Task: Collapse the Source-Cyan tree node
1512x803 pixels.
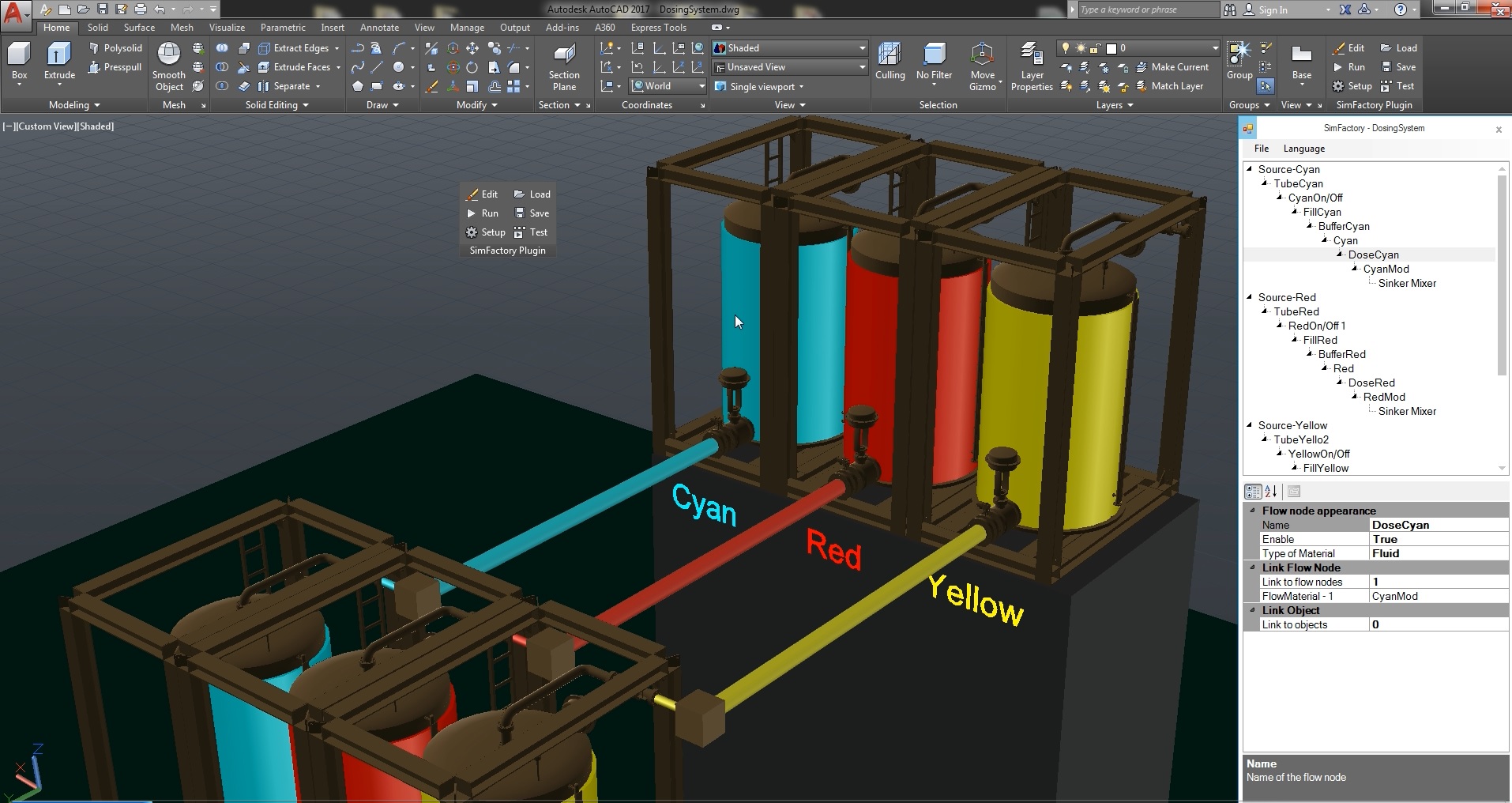Action: 1250,169
